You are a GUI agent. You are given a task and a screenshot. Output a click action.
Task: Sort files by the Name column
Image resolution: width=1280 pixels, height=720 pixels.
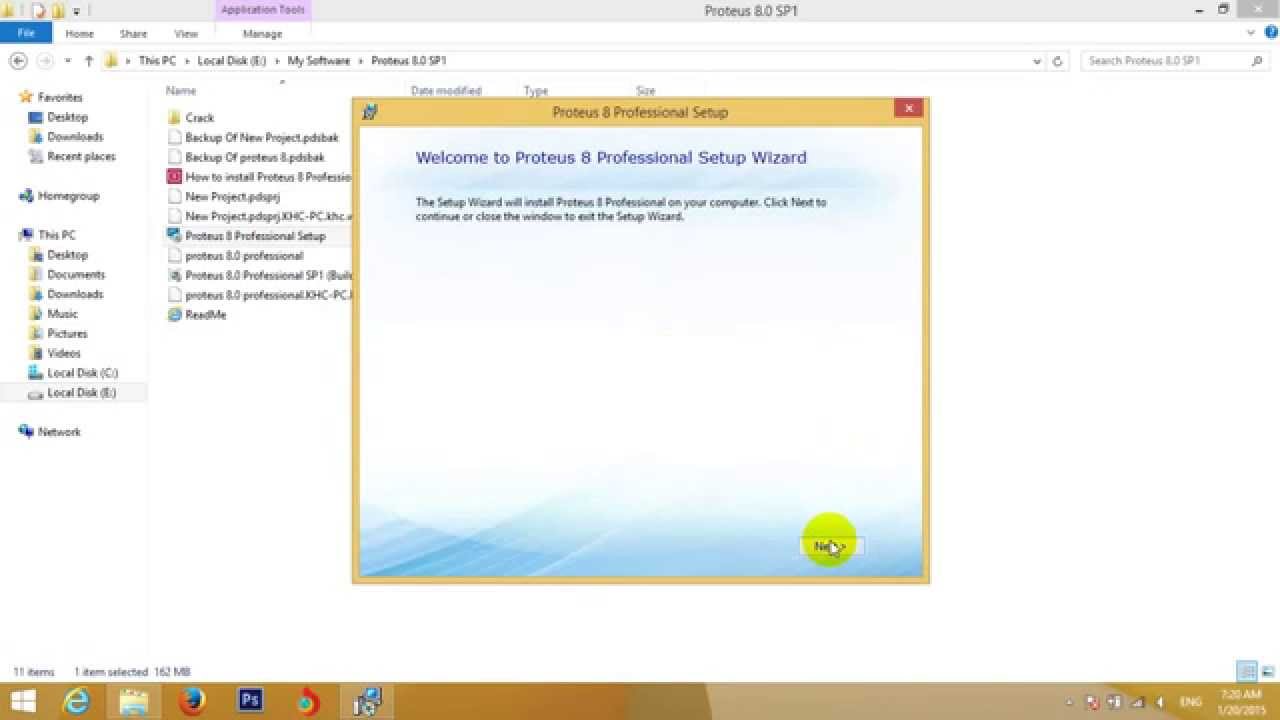tap(181, 91)
